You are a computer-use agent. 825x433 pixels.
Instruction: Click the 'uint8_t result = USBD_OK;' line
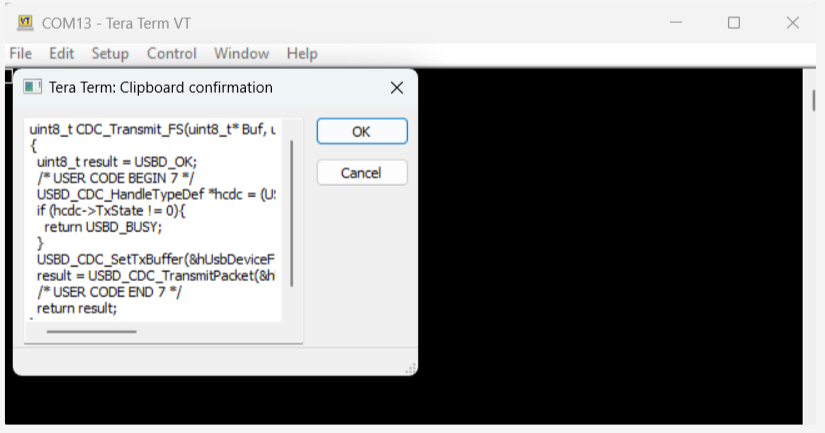tap(117, 162)
